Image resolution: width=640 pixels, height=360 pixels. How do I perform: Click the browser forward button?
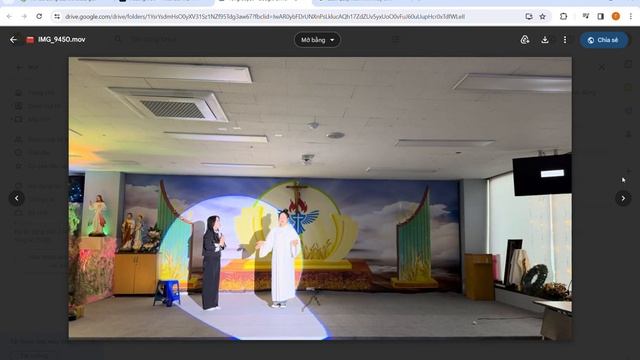pyautogui.click(x=24, y=16)
